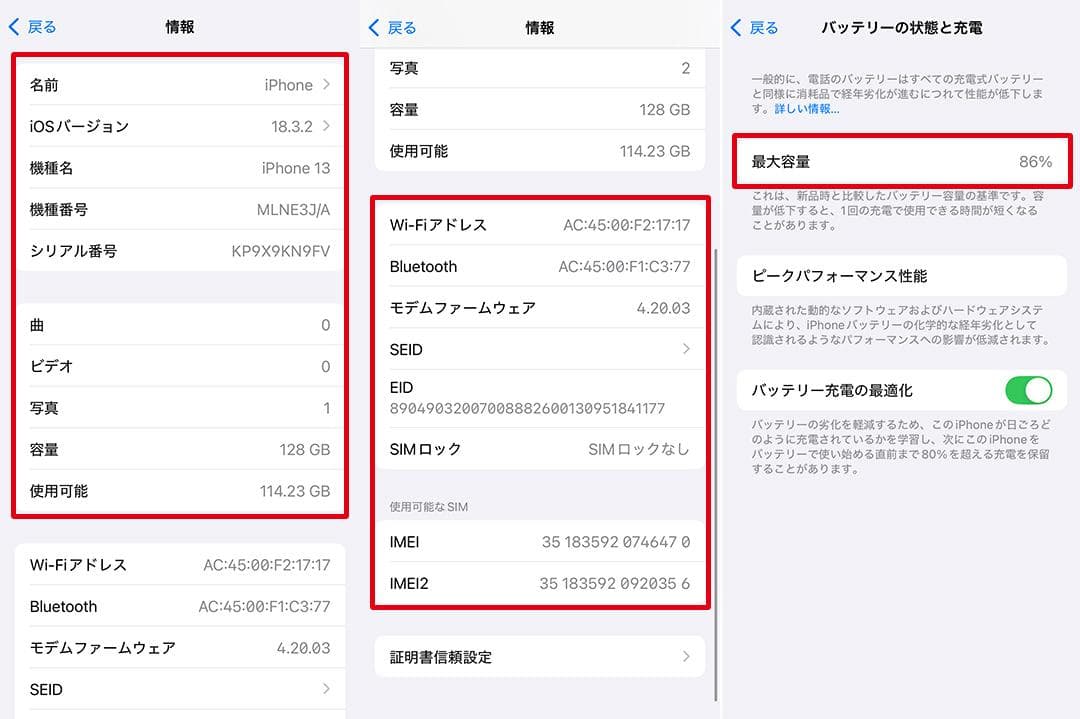Click the scrollbar in the middle 情報 screen
Viewport: 1080px width, 719px height.
716,475
